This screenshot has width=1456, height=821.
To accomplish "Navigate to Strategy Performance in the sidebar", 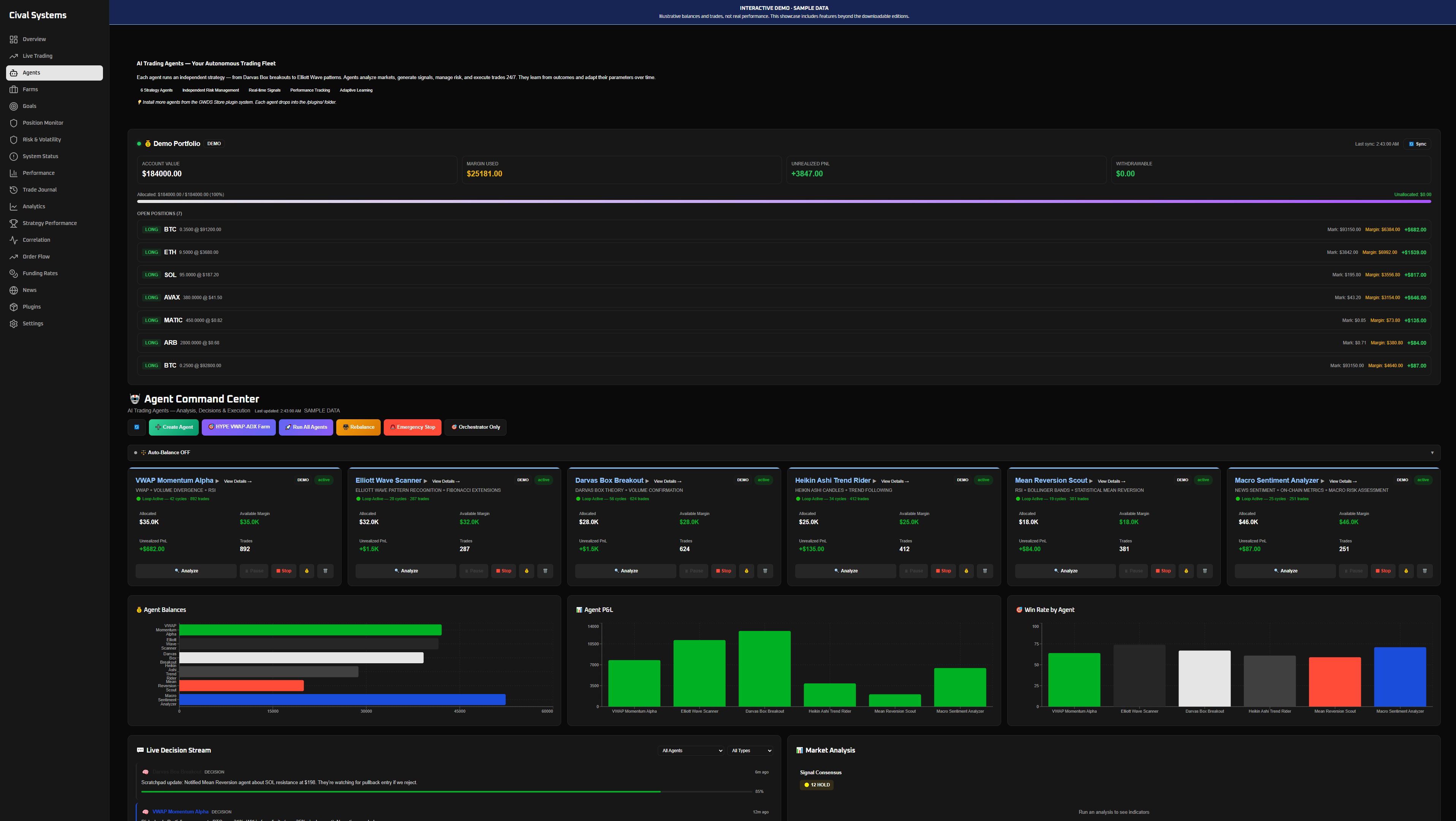I will coord(54,223).
